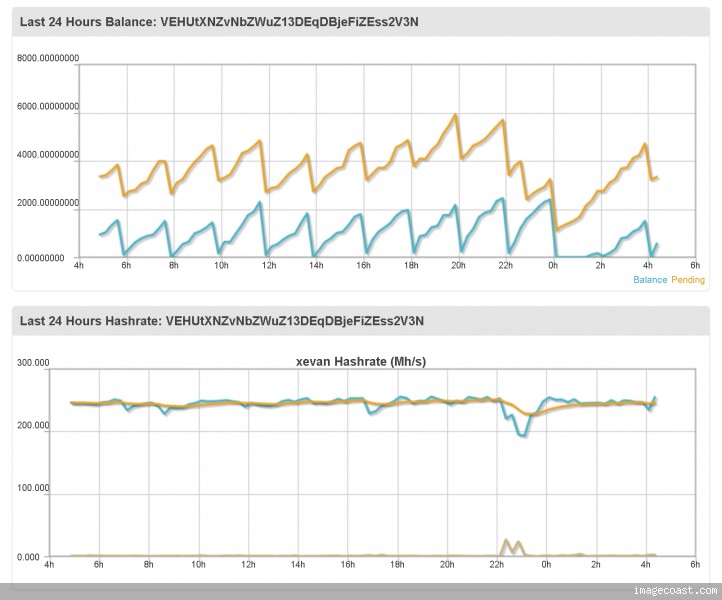Click the hashrate dip after 22h
This screenshot has height=600, width=722.
[x=521, y=434]
